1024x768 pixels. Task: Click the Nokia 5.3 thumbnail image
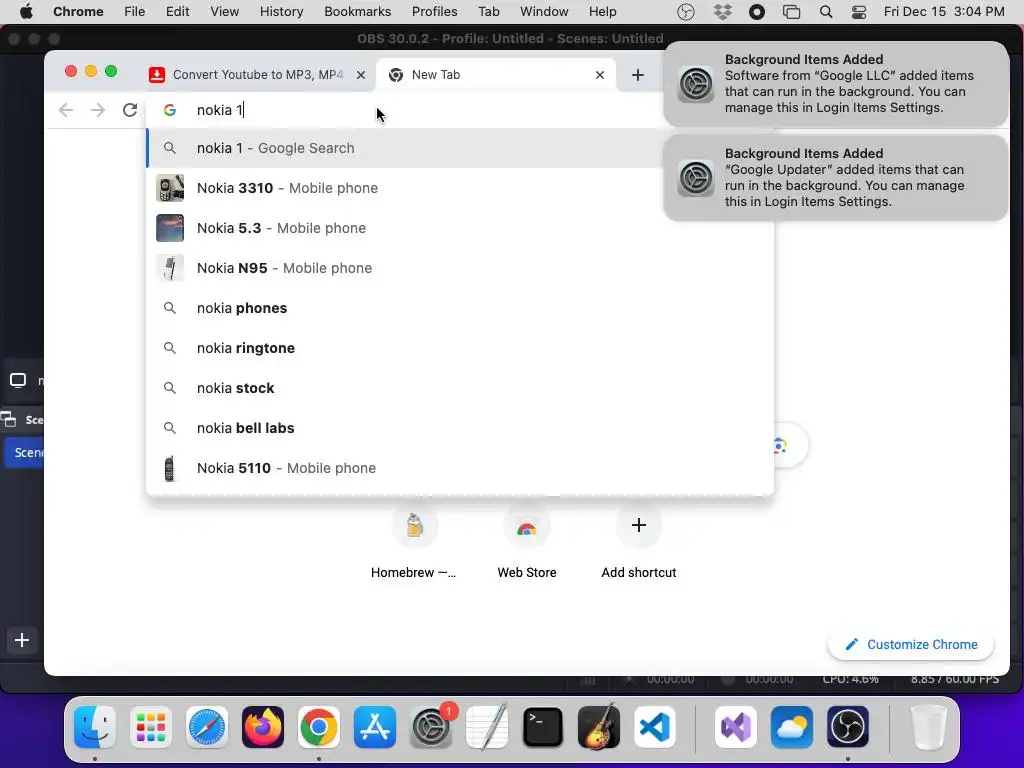(170, 228)
